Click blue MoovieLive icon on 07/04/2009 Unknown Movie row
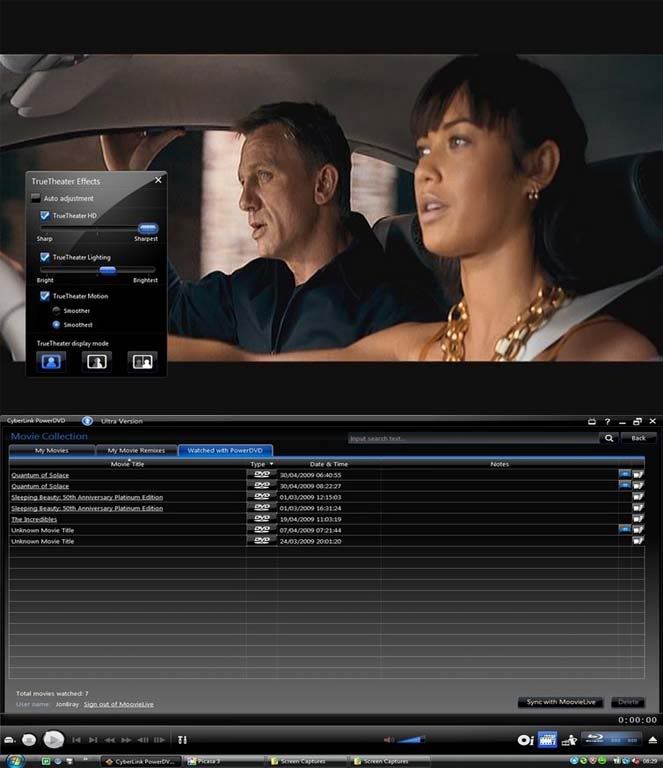The height and width of the screenshot is (768, 663). tap(624, 529)
